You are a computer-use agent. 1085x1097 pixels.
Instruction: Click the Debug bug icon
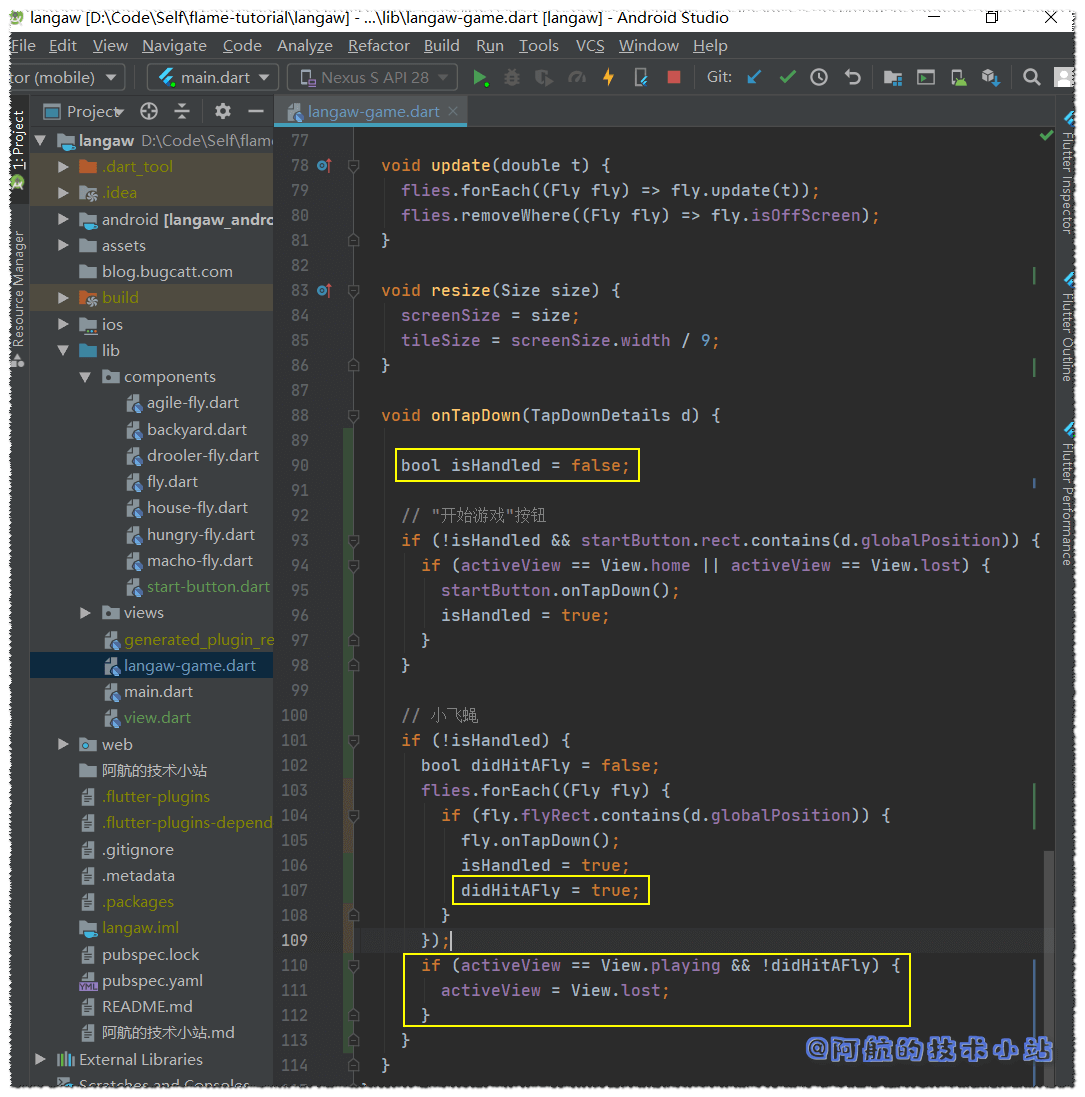(512, 77)
